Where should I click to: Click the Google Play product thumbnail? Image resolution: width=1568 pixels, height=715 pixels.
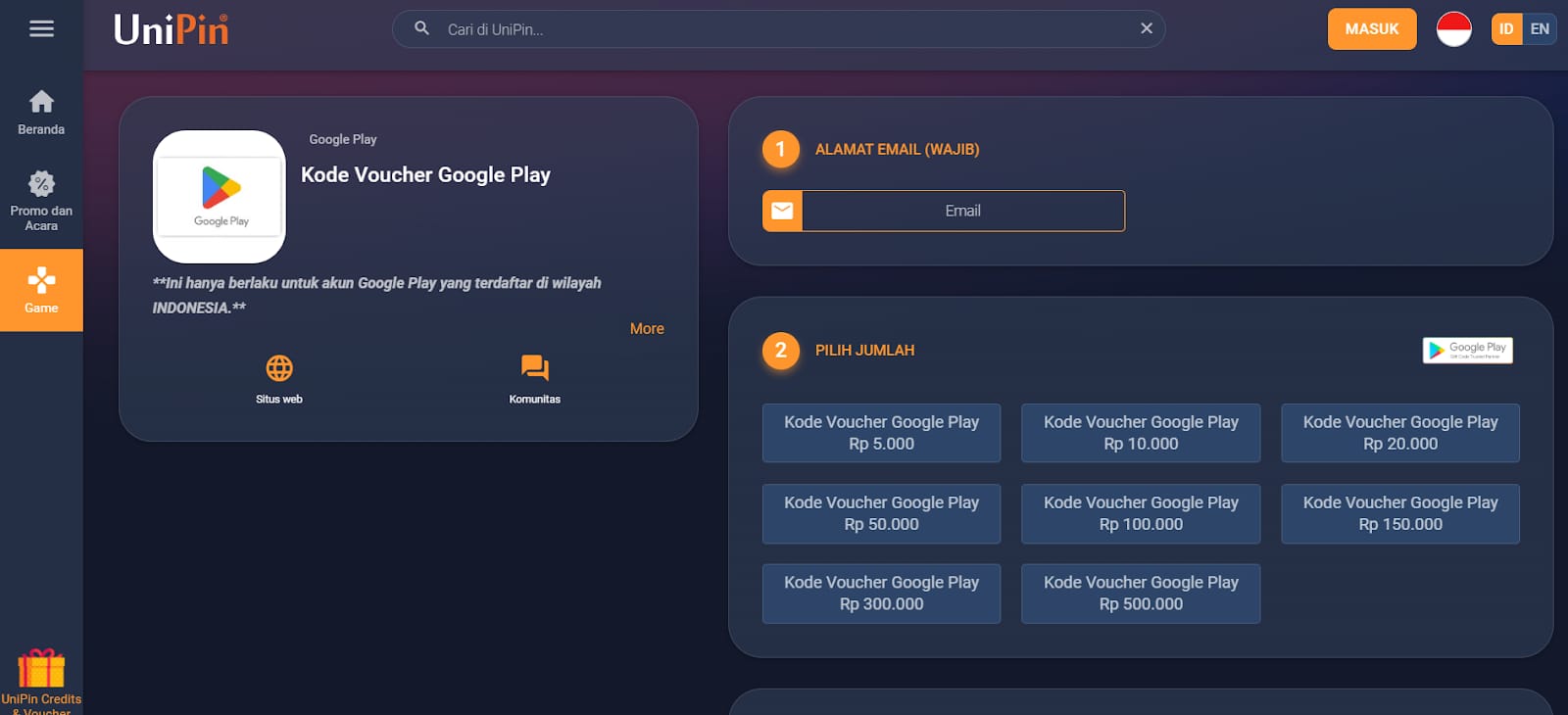220,197
